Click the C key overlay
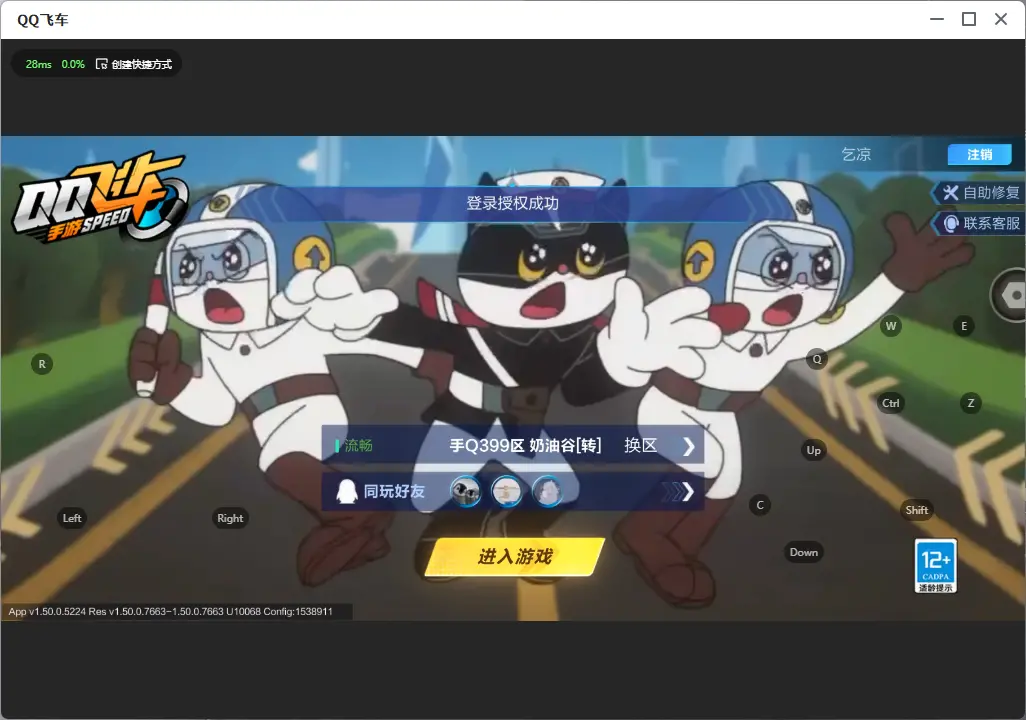This screenshot has height=720, width=1026. [x=760, y=505]
